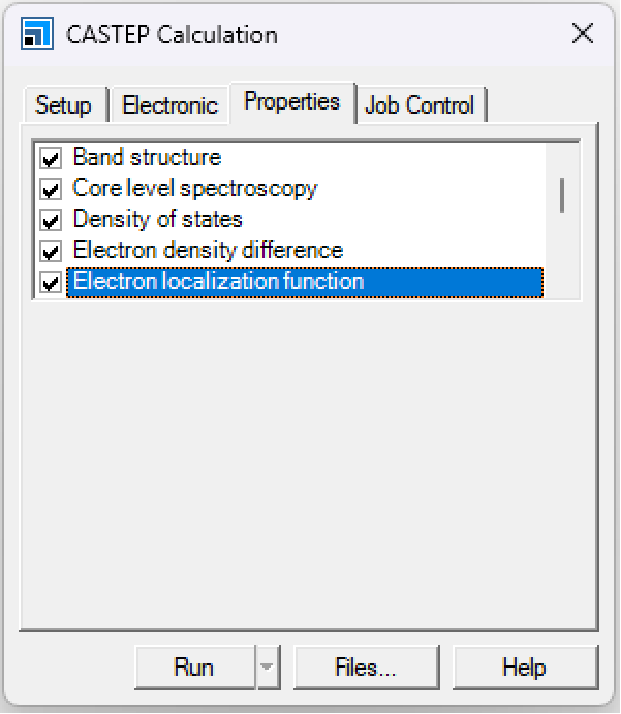
Task: Toggle the Electron localization function checkbox
Action: pos(50,283)
